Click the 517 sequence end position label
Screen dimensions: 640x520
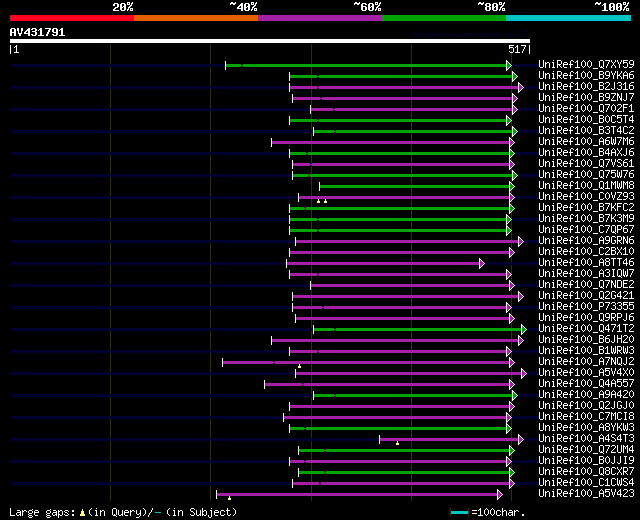click(517, 49)
